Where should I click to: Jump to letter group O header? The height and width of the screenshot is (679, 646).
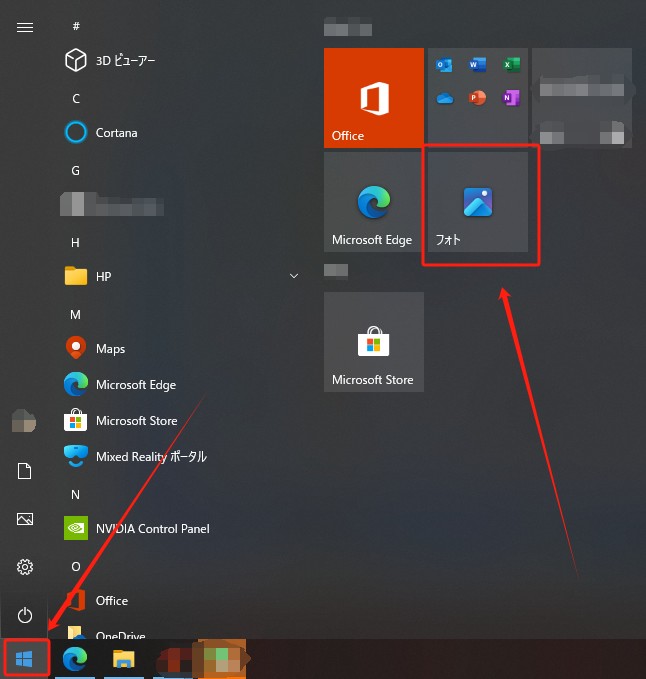coord(76,566)
